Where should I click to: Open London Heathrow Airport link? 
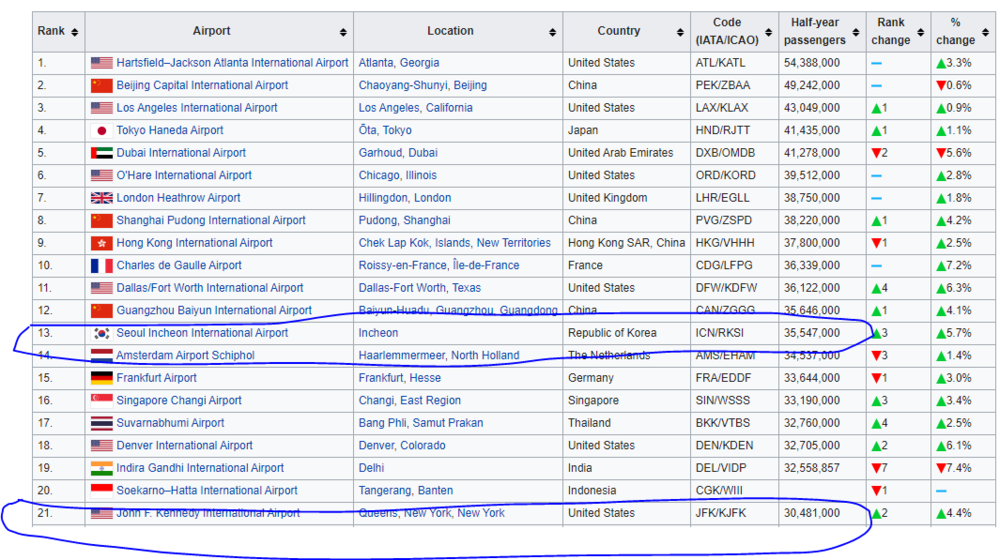pyautogui.click(x=178, y=198)
